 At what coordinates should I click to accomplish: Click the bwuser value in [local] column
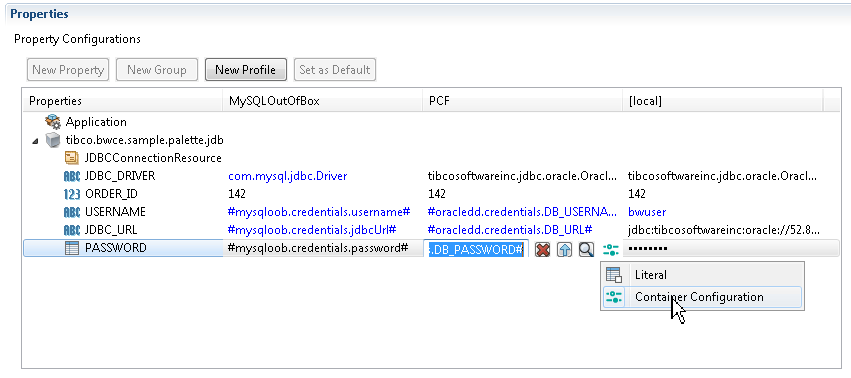647,212
